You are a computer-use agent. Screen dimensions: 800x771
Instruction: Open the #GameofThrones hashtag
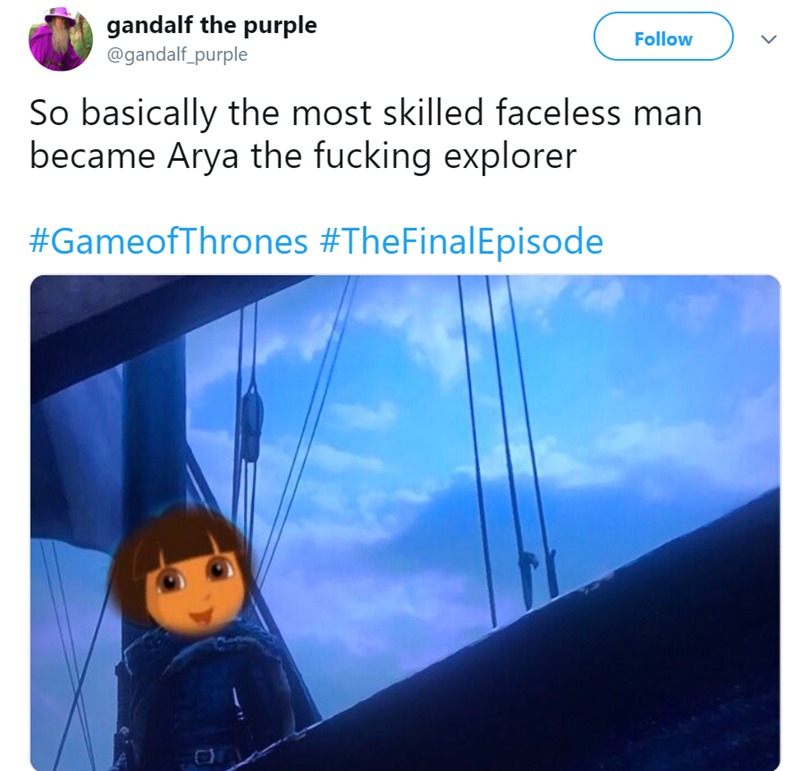pos(169,241)
